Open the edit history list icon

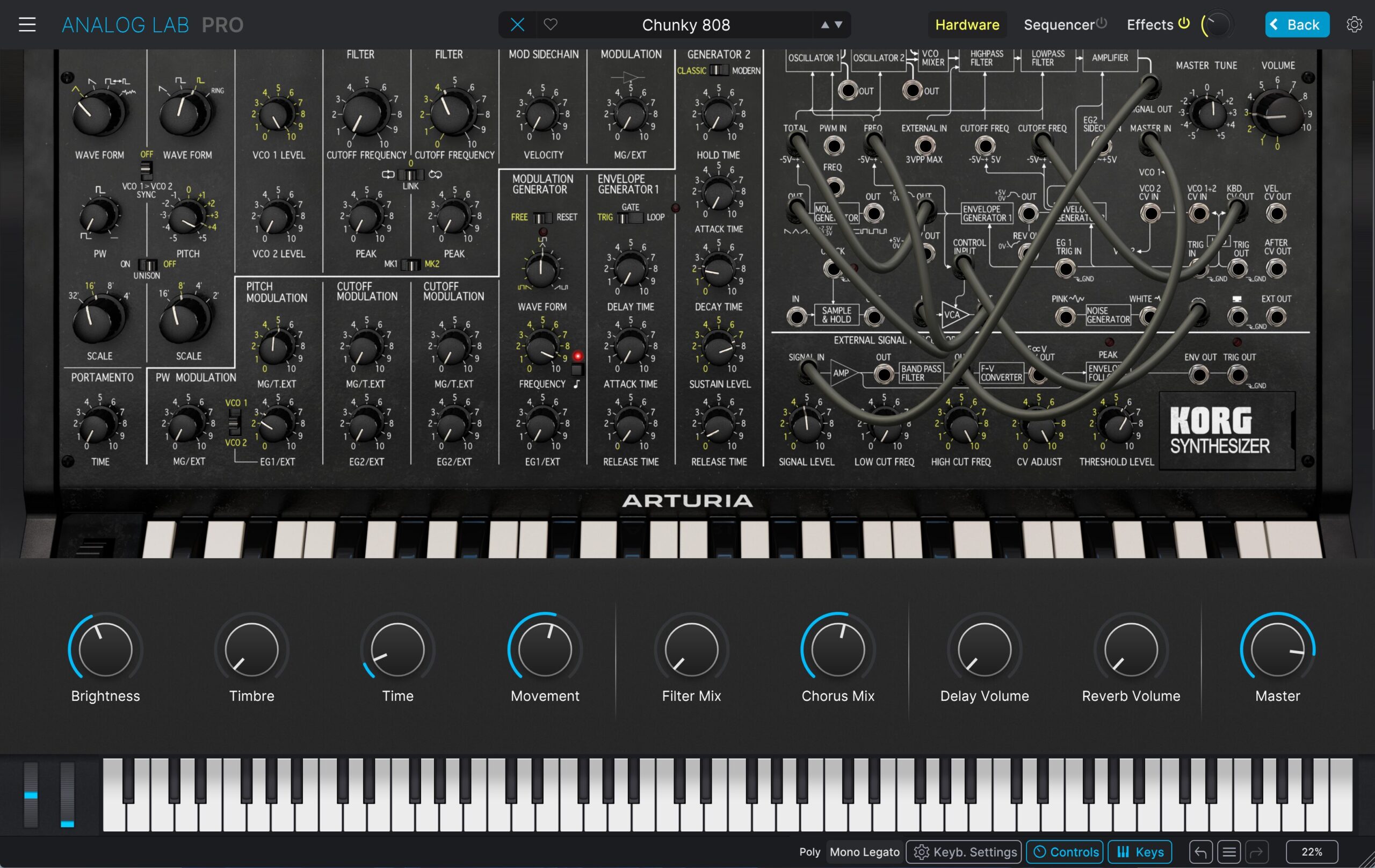1228,852
